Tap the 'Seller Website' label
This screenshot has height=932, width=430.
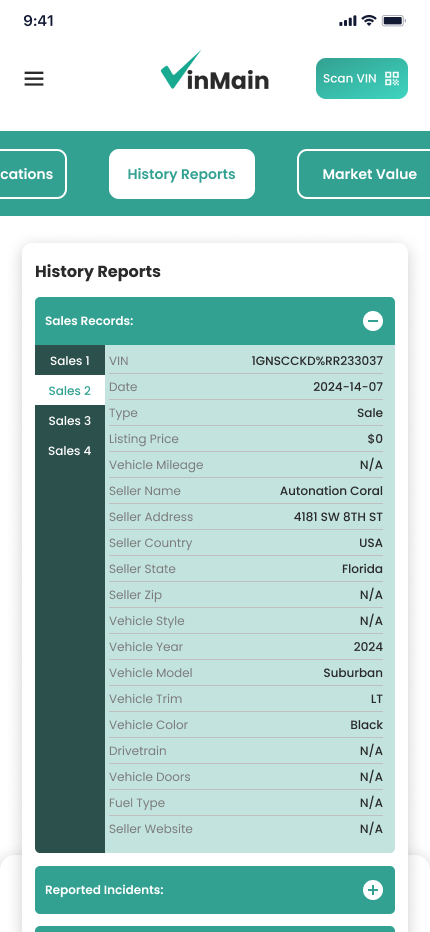pos(150,829)
